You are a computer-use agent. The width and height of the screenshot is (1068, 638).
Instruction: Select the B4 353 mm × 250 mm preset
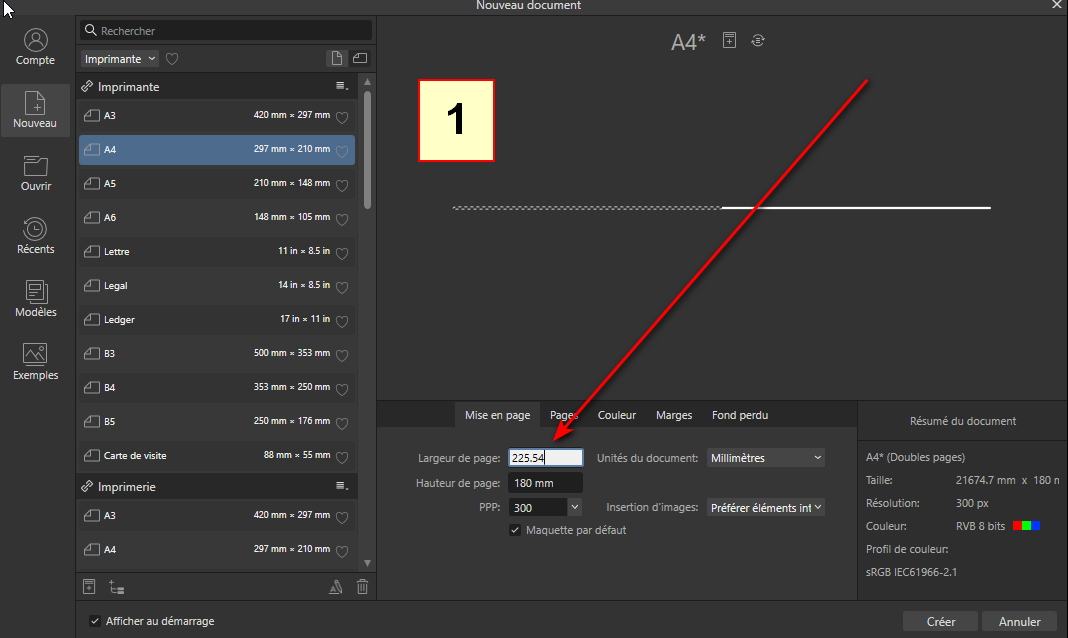(x=217, y=387)
